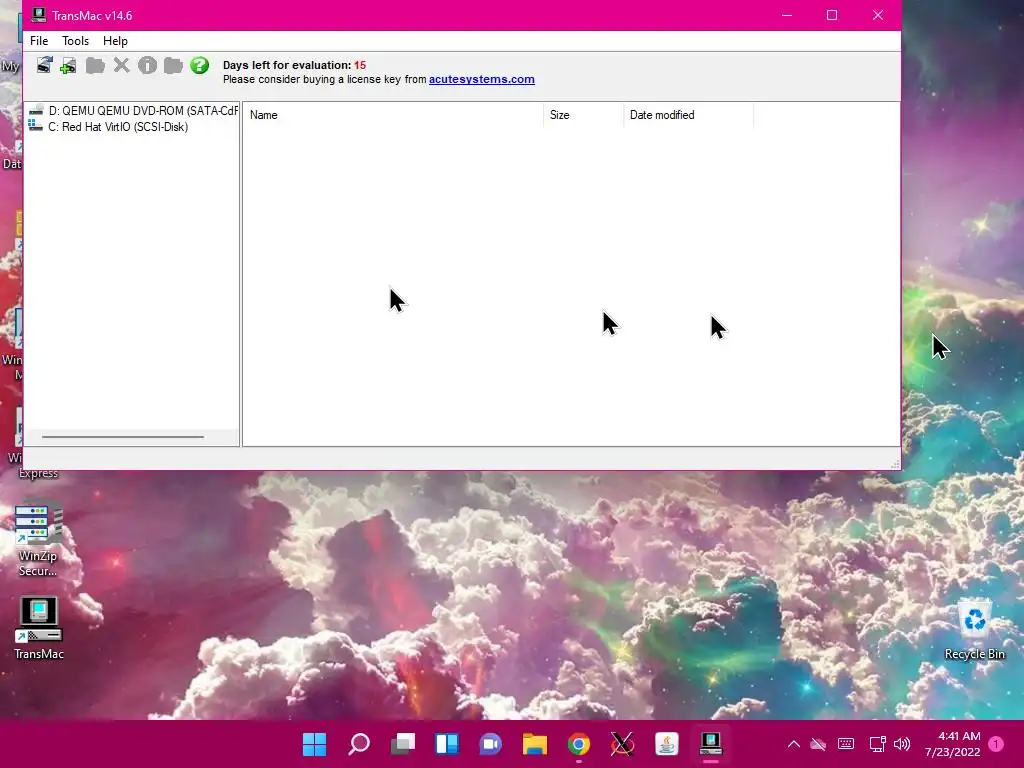Click the drive list horizontal scrollbar
This screenshot has width=1024, height=768.
123,437
